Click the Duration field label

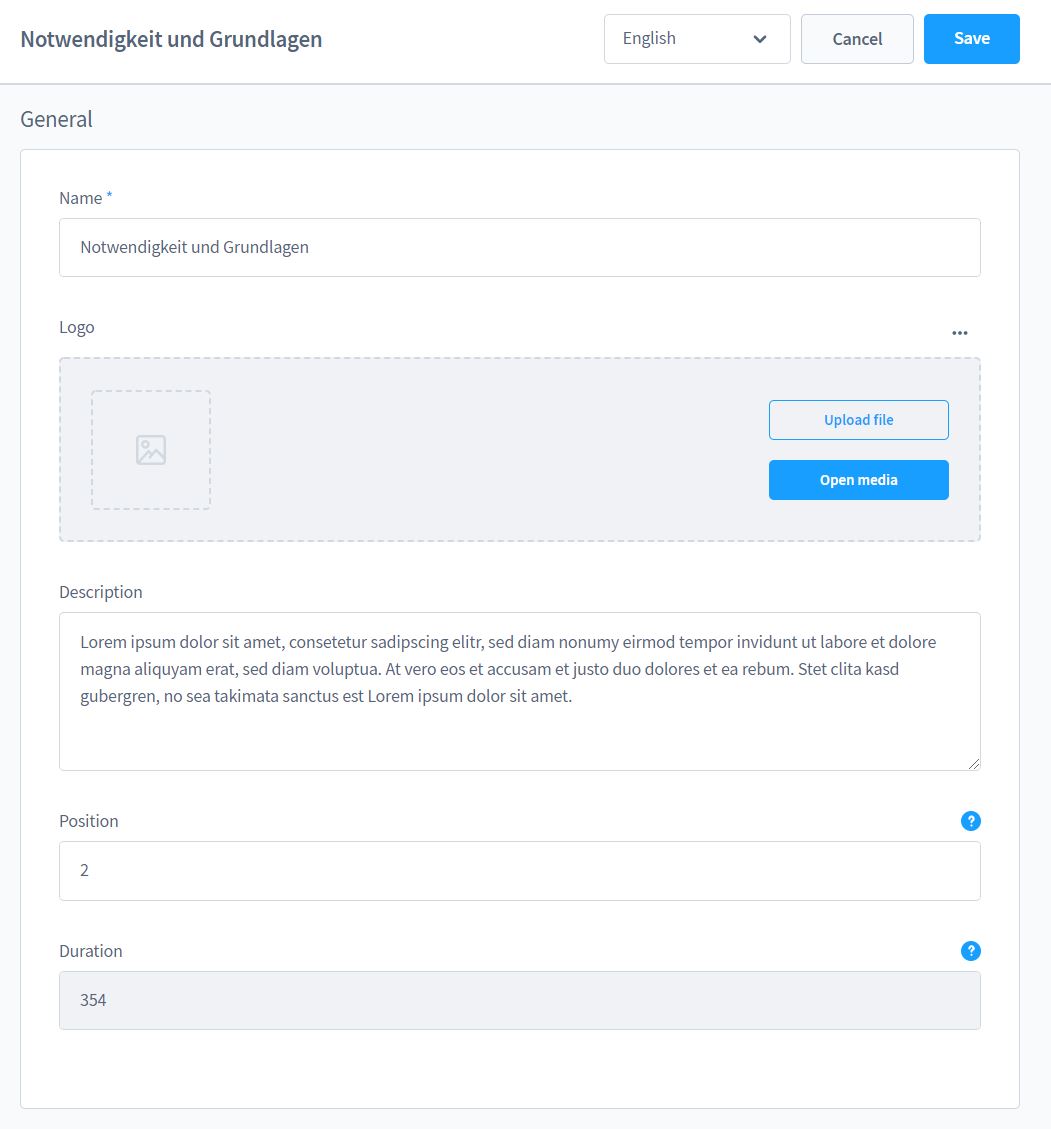(x=91, y=951)
